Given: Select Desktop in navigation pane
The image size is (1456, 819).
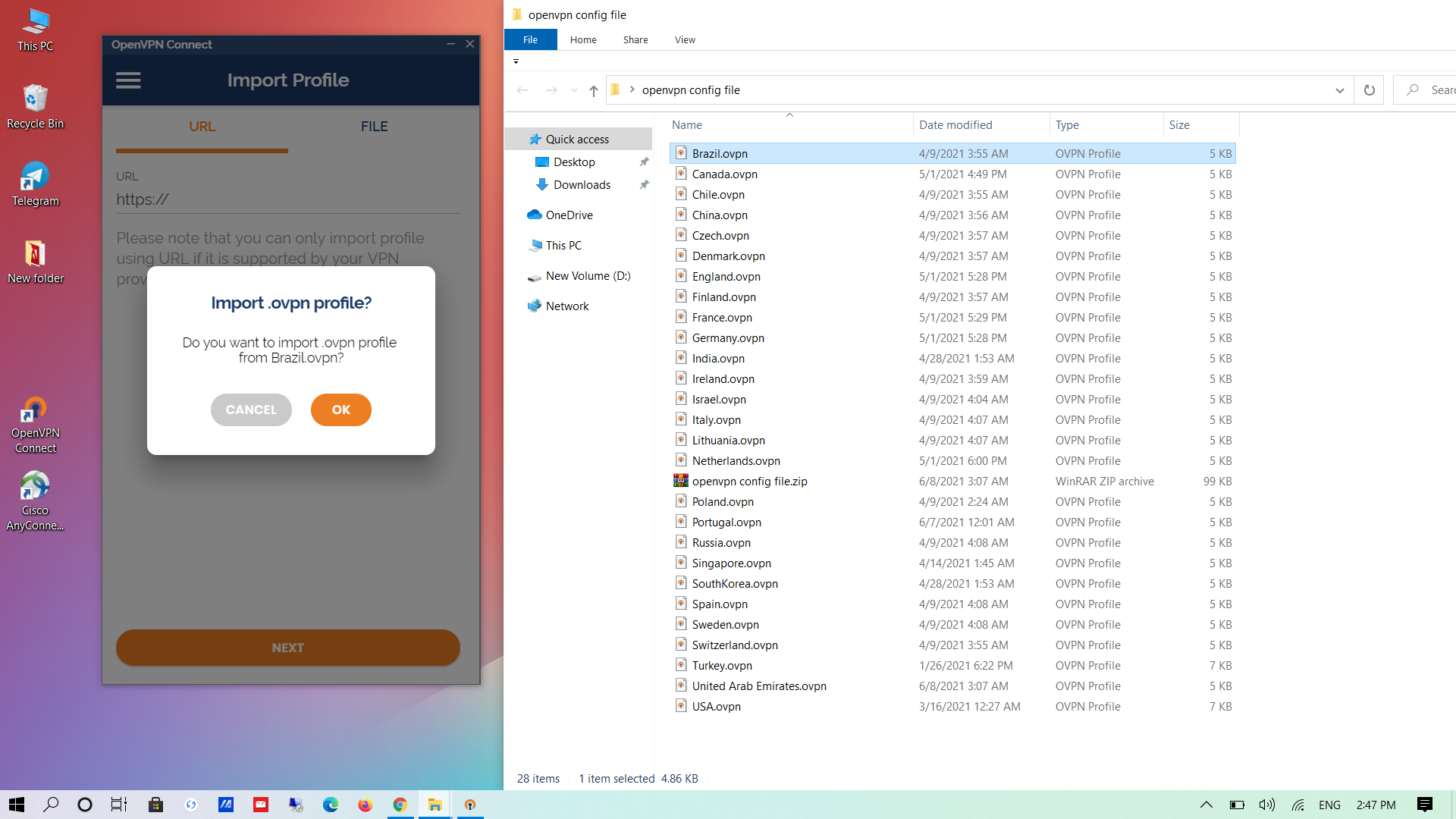Looking at the screenshot, I should [x=574, y=162].
